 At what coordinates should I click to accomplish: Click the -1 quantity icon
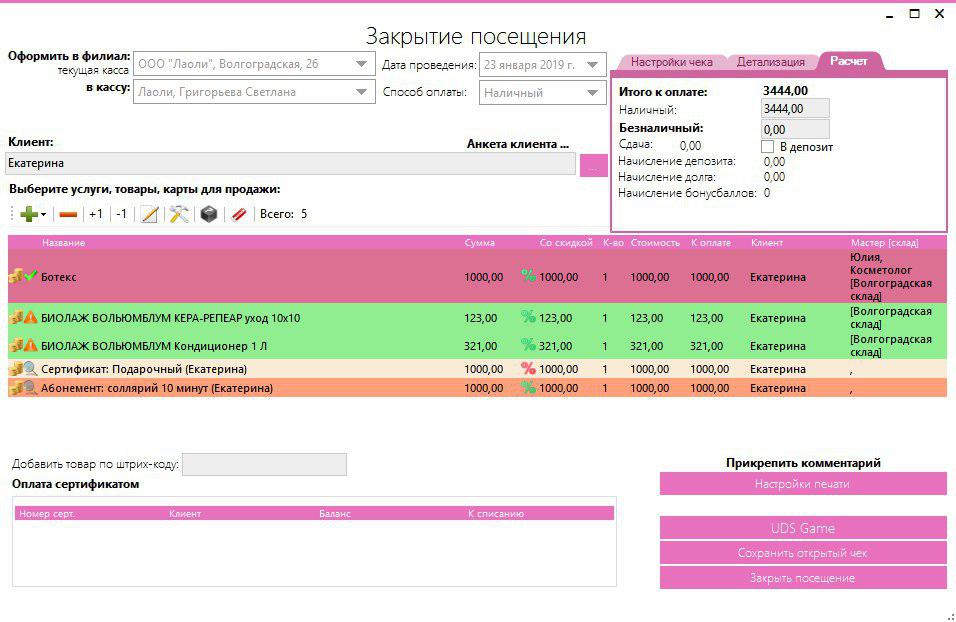[x=119, y=213]
